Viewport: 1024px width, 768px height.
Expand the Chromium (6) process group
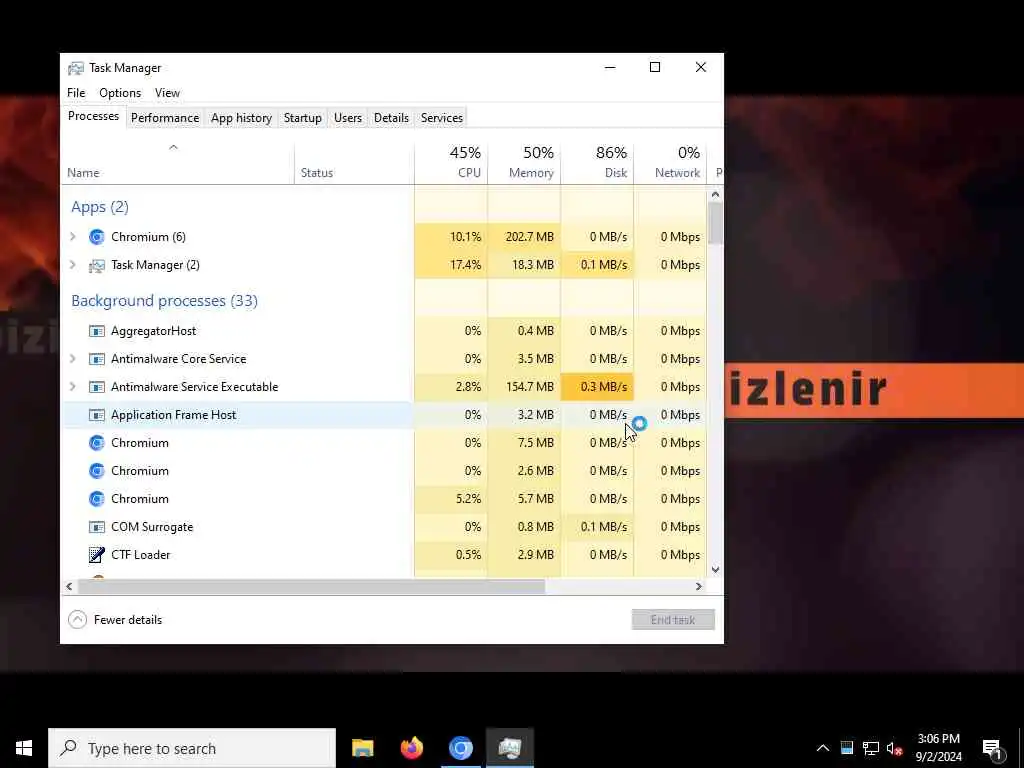coord(73,237)
